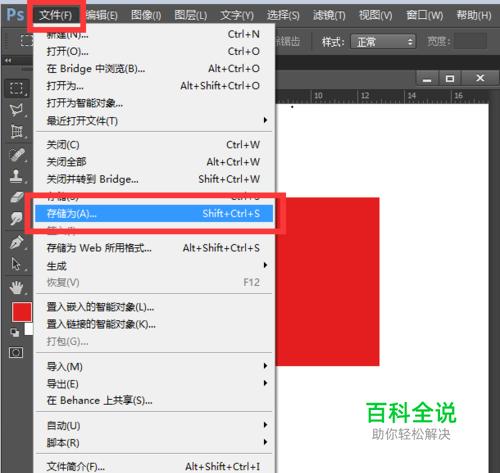500x473 pixels.
Task: Select the Rectangular Marquee tool
Action: (16, 88)
